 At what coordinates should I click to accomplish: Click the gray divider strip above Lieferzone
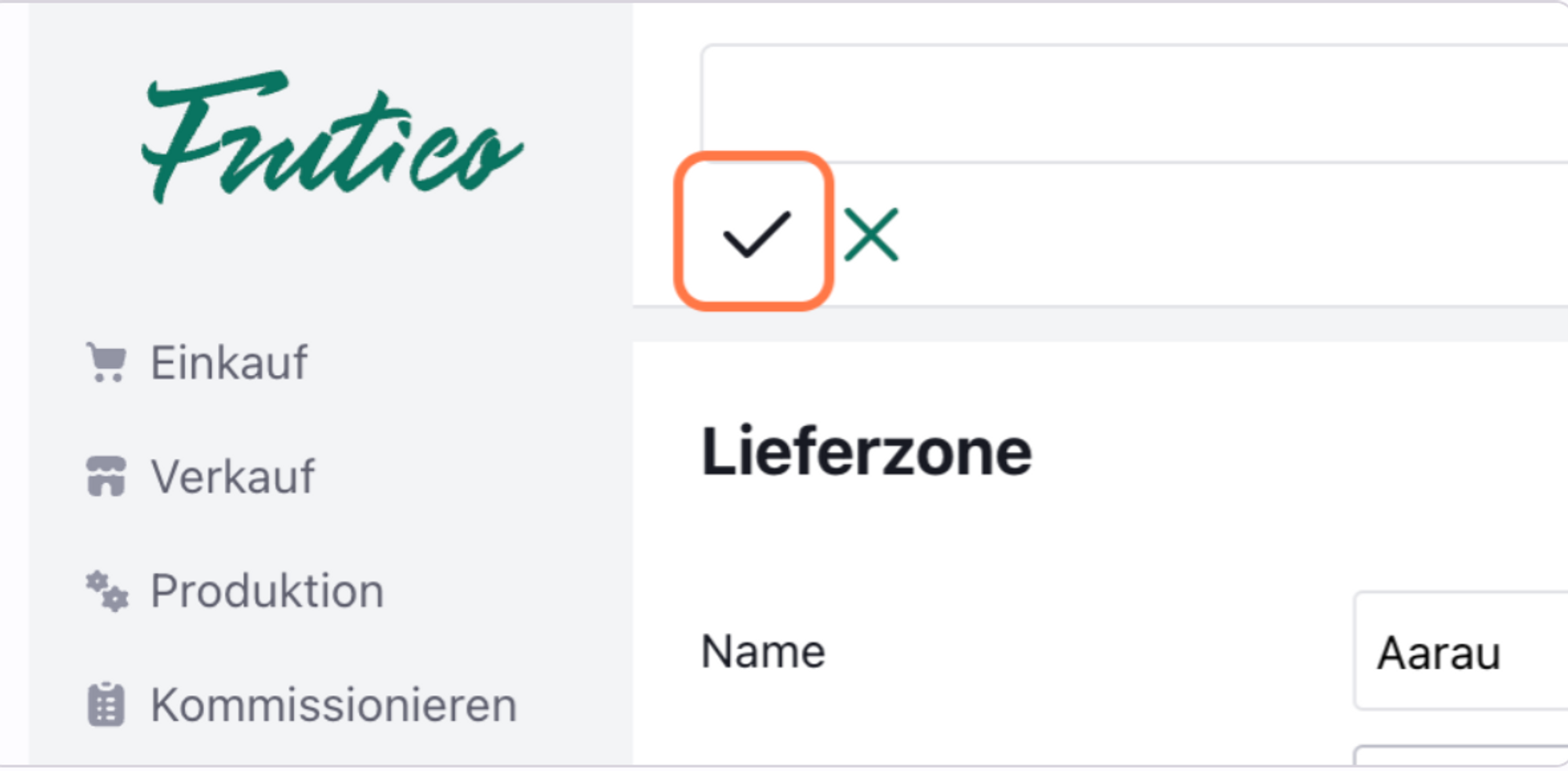pos(1098,324)
